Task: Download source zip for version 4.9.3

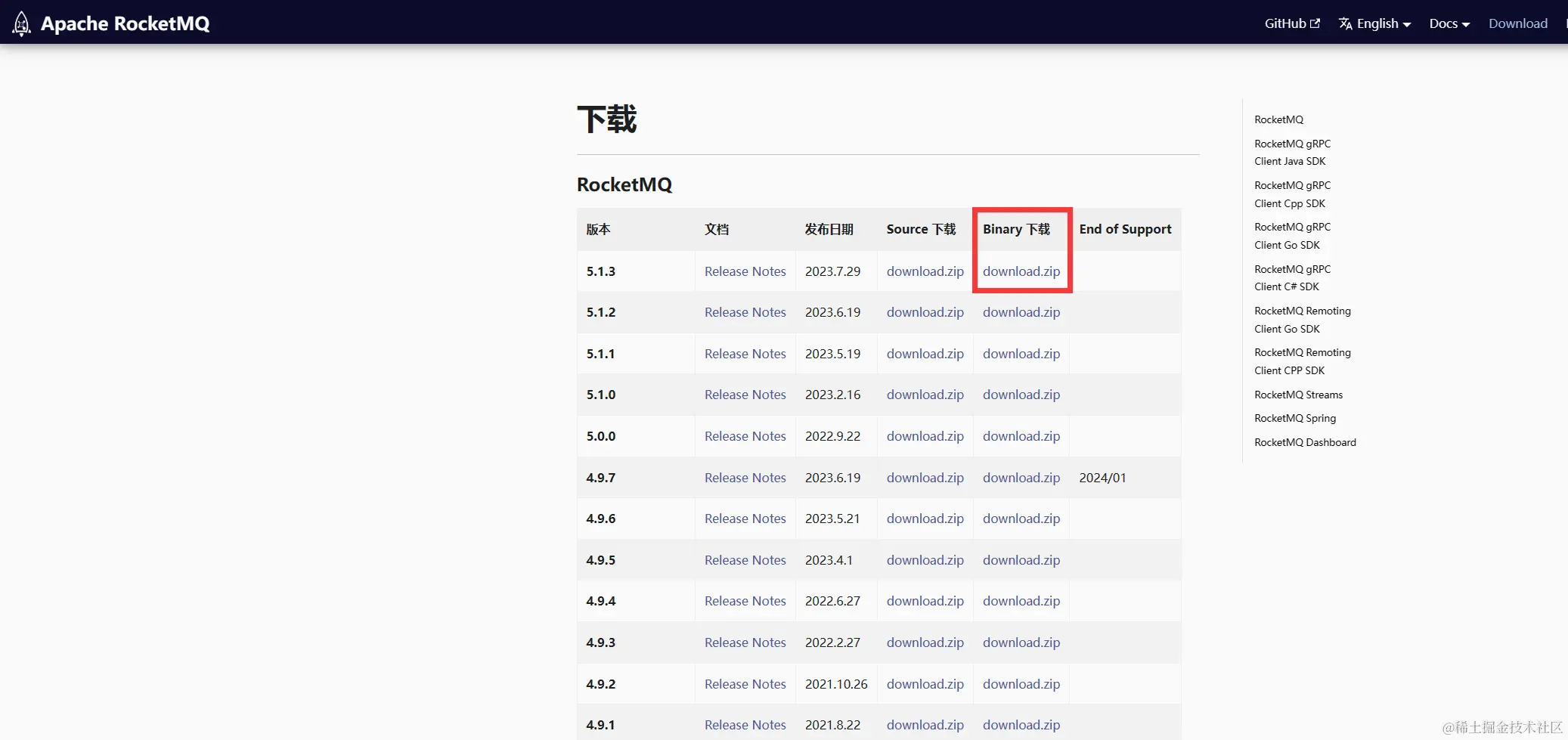Action: (x=925, y=642)
